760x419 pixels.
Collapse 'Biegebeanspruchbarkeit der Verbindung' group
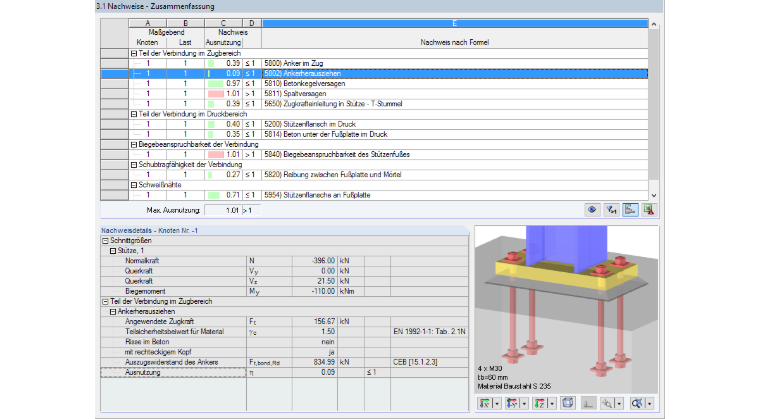tap(134, 145)
